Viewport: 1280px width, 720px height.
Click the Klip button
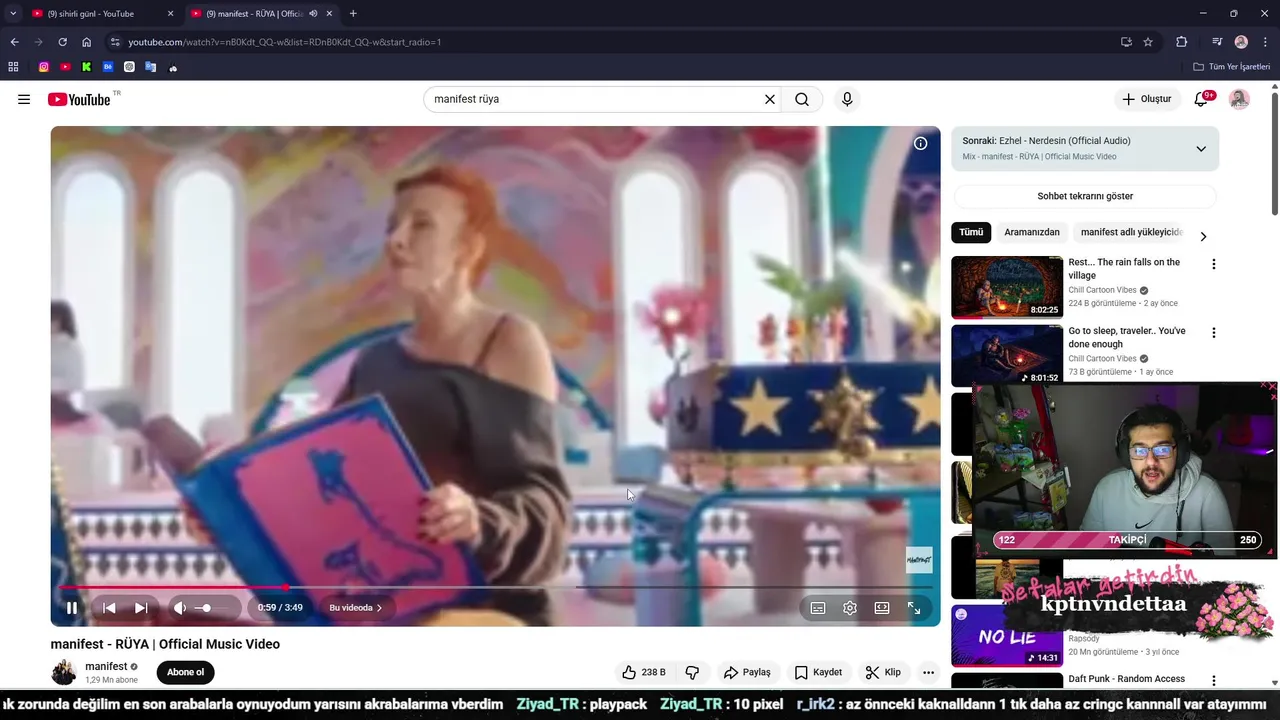883,672
